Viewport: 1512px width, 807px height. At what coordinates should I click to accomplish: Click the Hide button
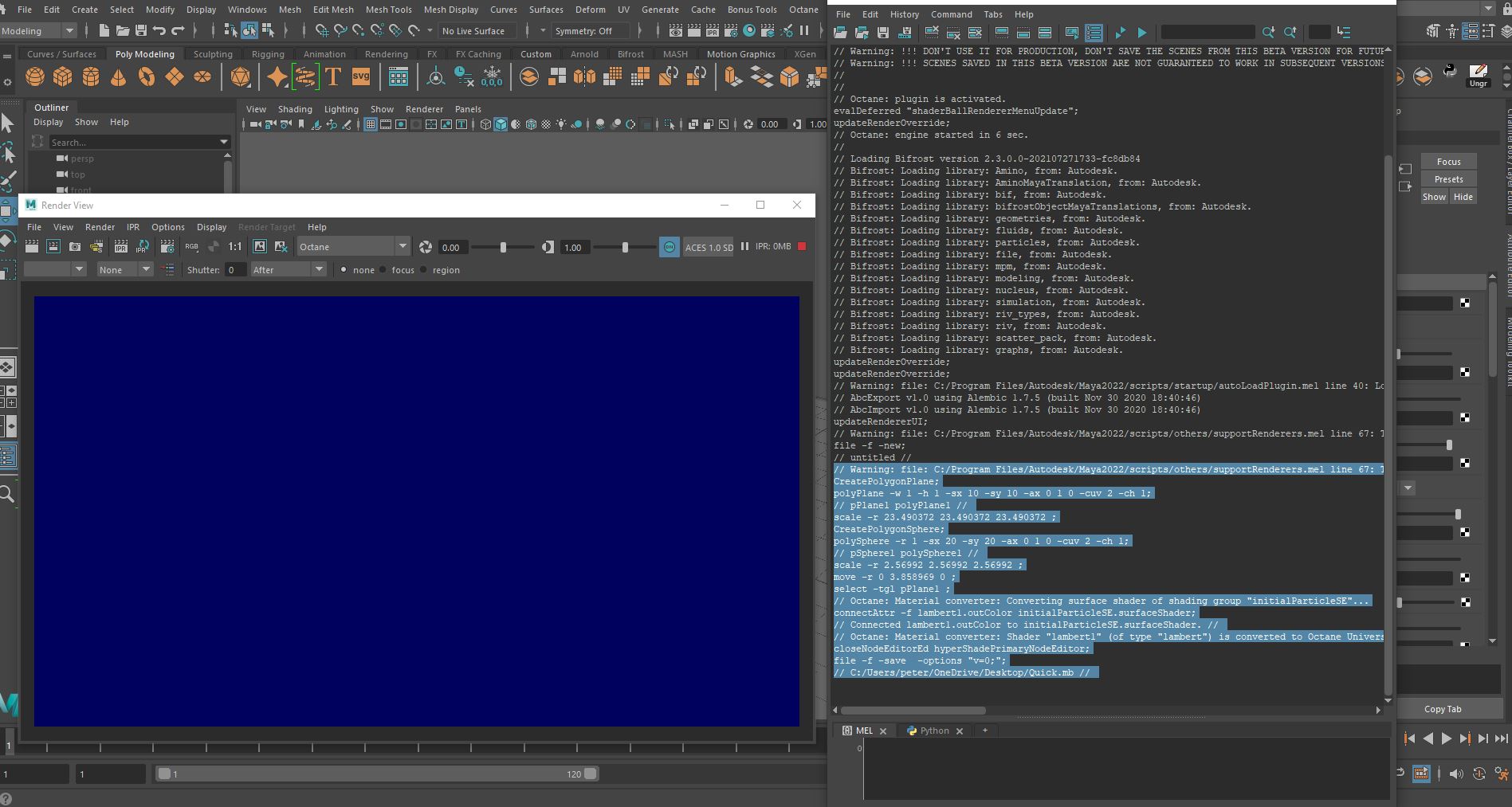click(x=1463, y=197)
